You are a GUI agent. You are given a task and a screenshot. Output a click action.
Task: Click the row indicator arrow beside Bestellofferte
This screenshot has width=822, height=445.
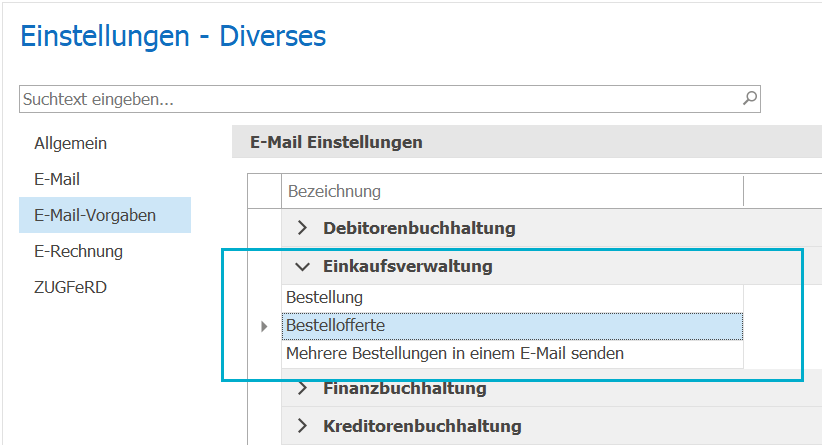264,327
